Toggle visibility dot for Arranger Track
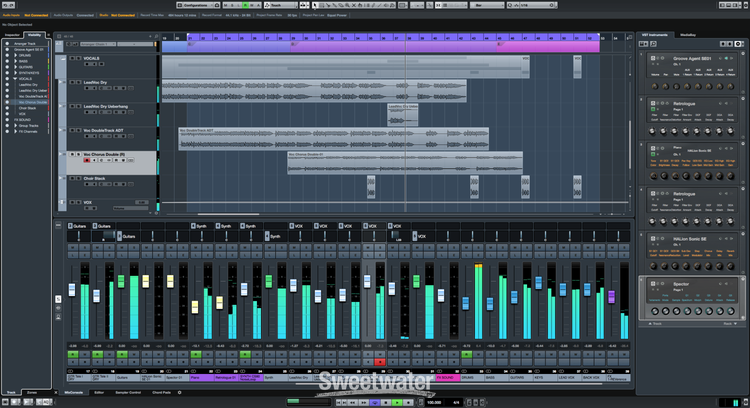This screenshot has width=750, height=408. coord(7,44)
